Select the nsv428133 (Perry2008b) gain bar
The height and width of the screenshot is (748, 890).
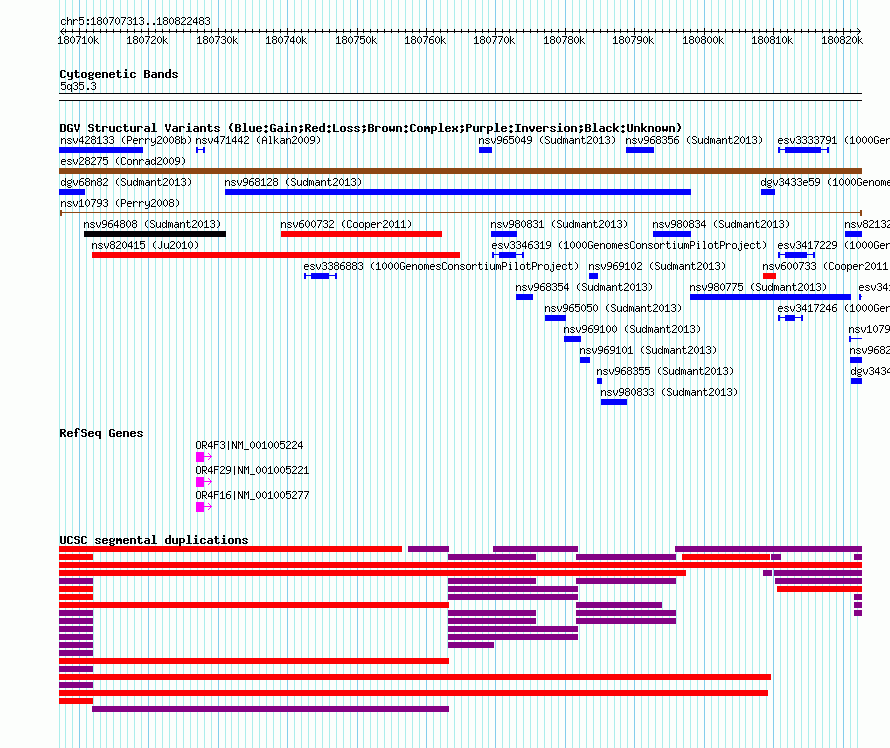pyautogui.click(x=101, y=150)
